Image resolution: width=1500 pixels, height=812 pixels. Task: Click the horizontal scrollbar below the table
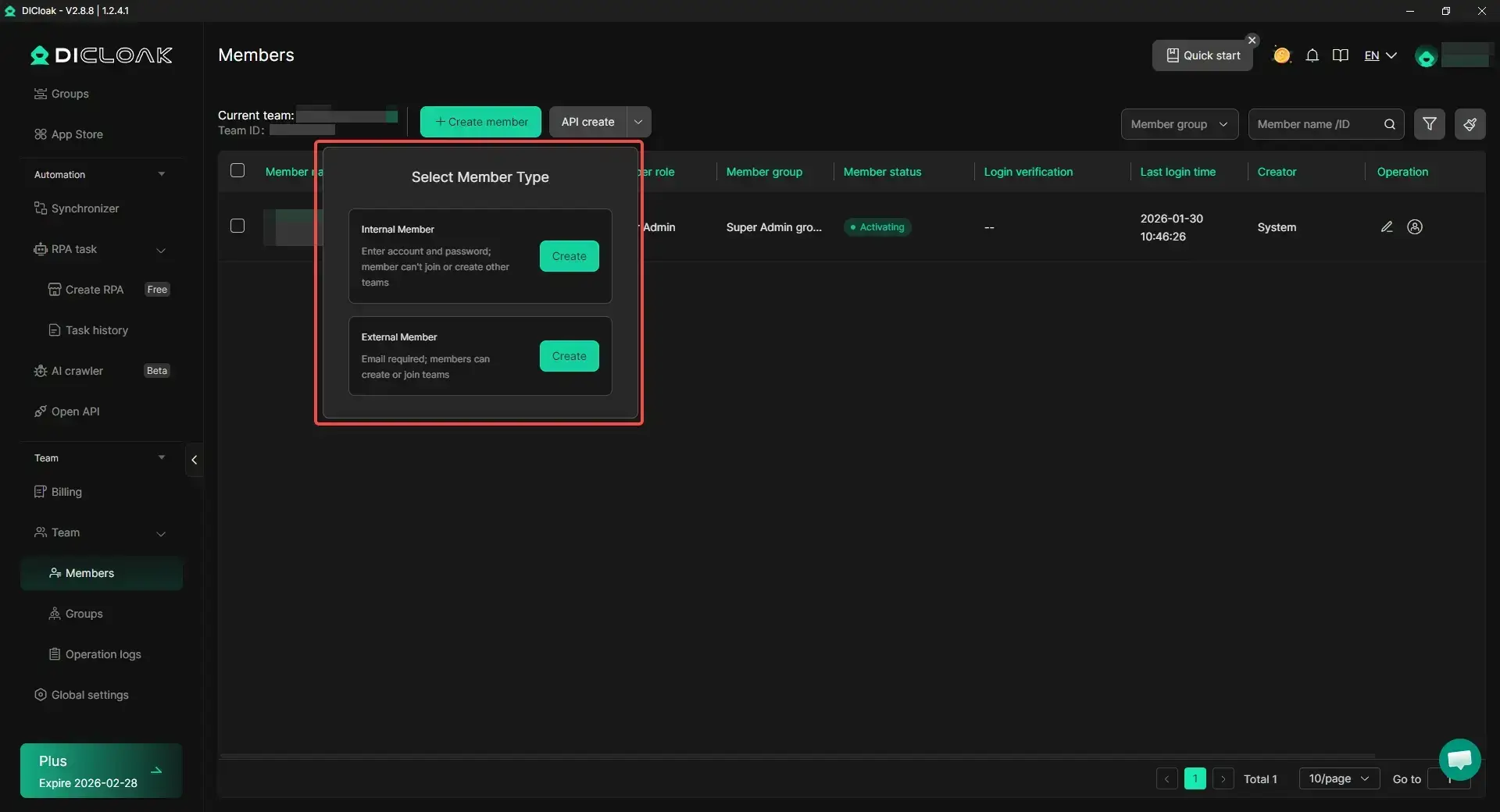coord(797,756)
